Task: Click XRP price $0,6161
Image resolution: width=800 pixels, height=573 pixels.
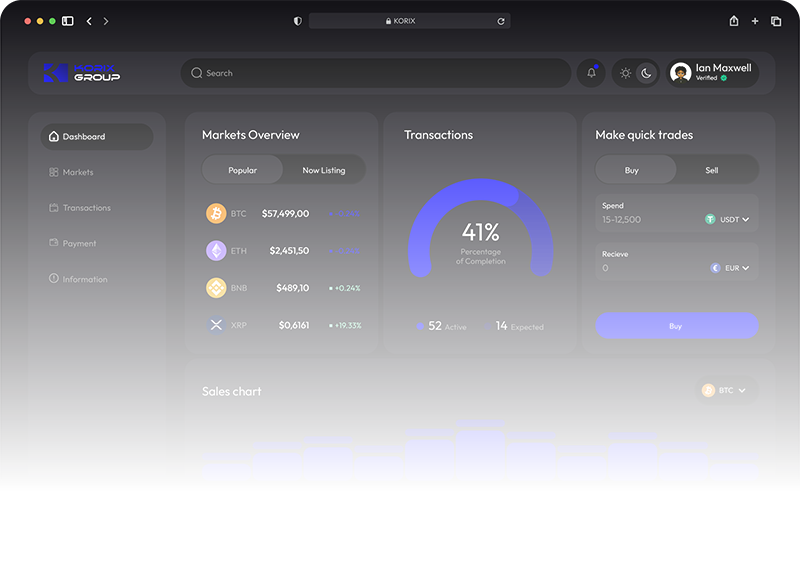Action: (294, 325)
